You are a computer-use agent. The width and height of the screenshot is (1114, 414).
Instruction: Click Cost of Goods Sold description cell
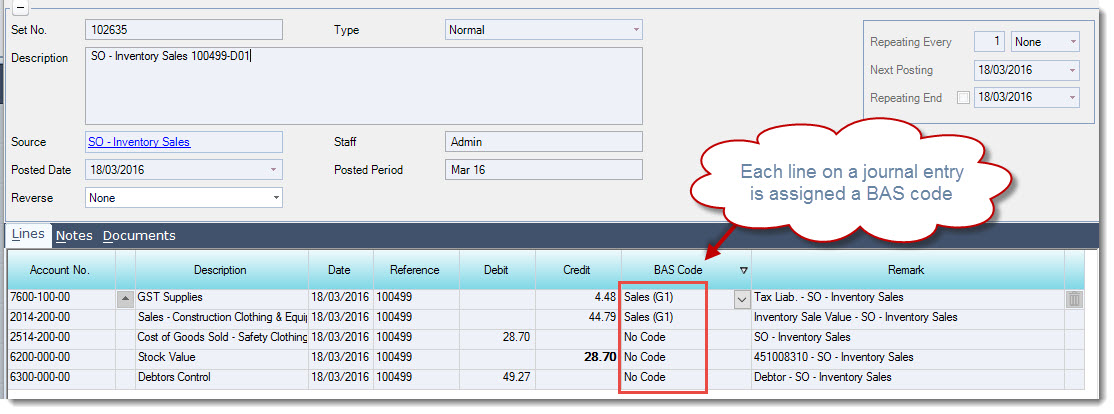[222, 337]
